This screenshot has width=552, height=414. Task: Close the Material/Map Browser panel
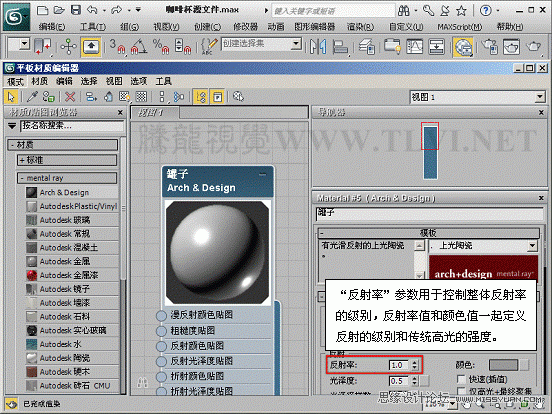click(120, 112)
